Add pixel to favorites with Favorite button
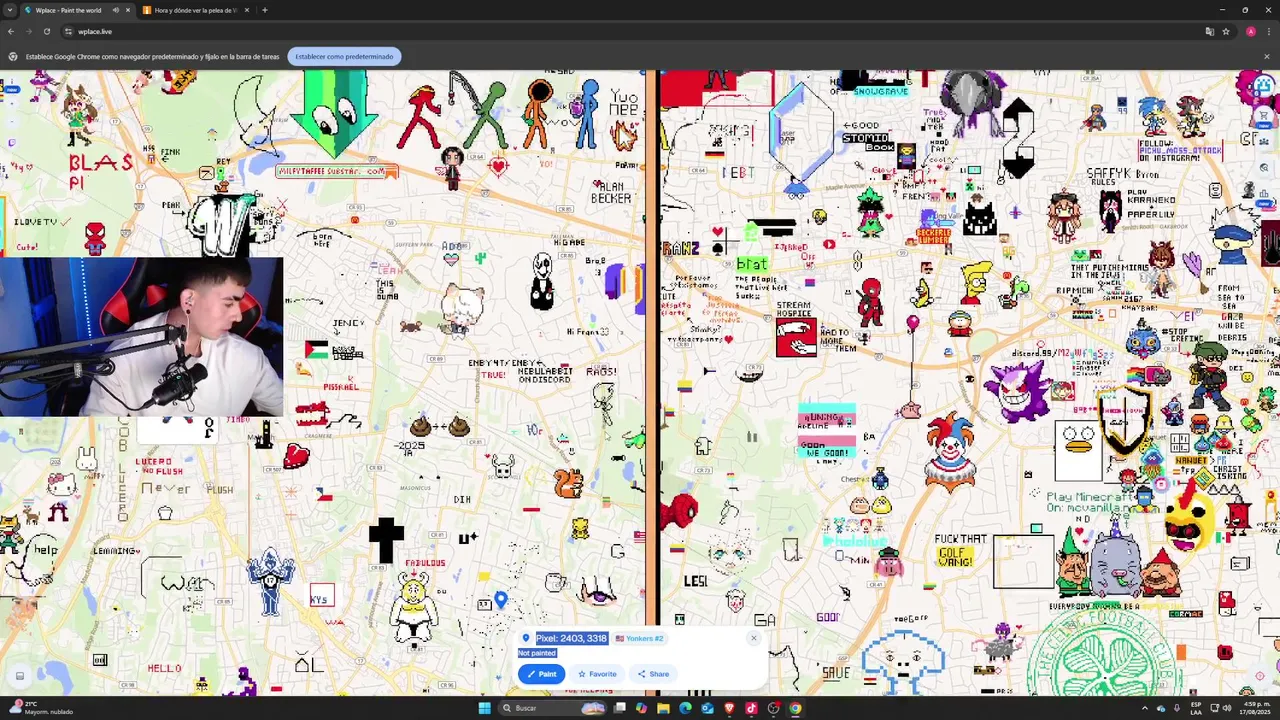The width and height of the screenshot is (1280, 720). click(x=597, y=674)
